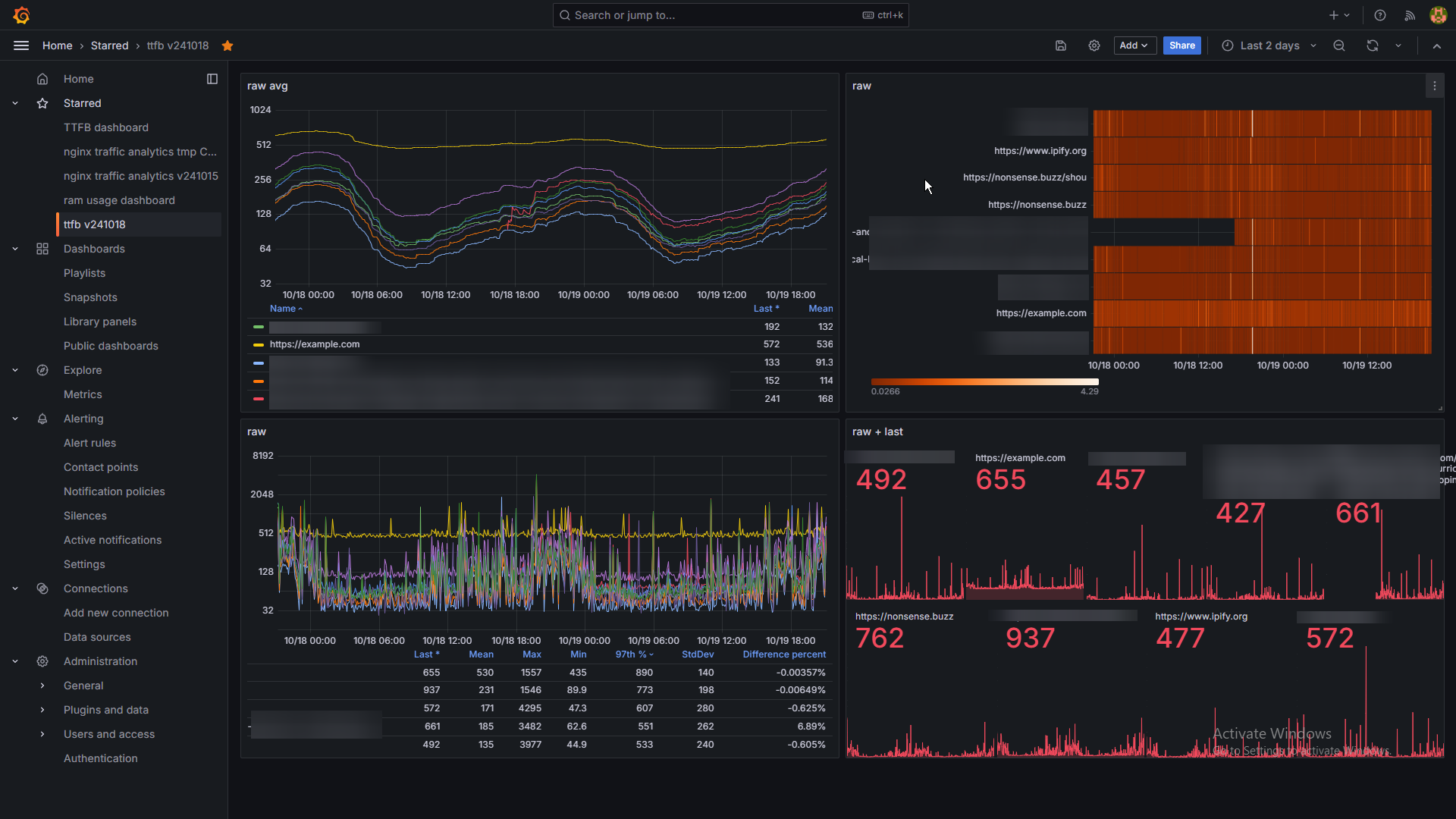Expand the General administration submenu
1456x819 pixels.
[x=42, y=686]
